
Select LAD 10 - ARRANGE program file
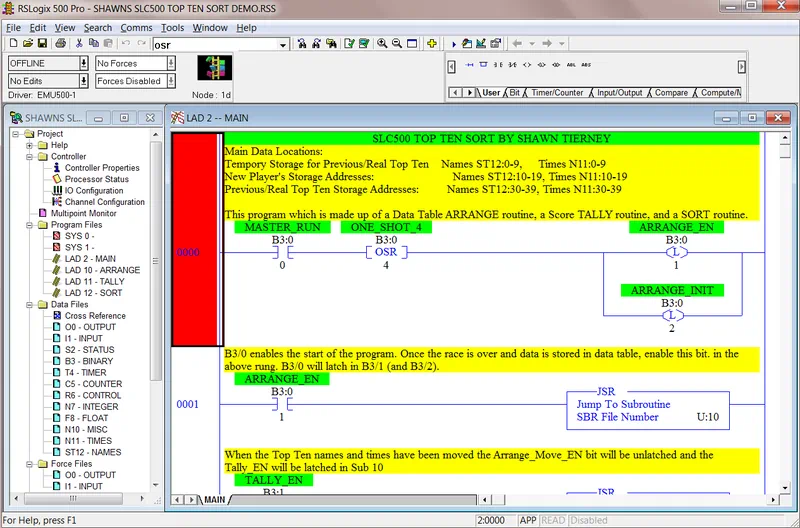click(x=102, y=270)
